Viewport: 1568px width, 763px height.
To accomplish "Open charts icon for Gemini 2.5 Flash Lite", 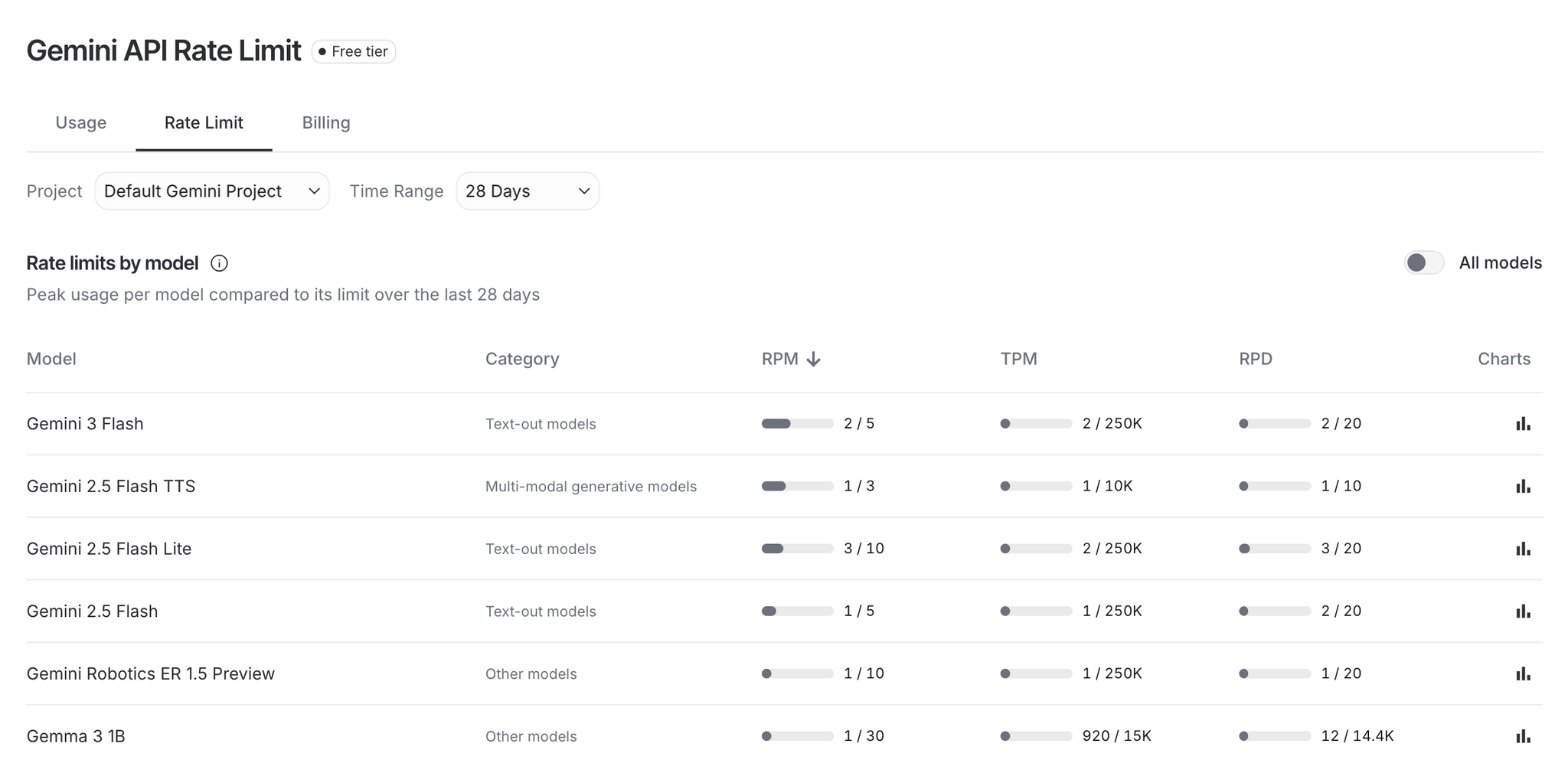I will 1523,549.
